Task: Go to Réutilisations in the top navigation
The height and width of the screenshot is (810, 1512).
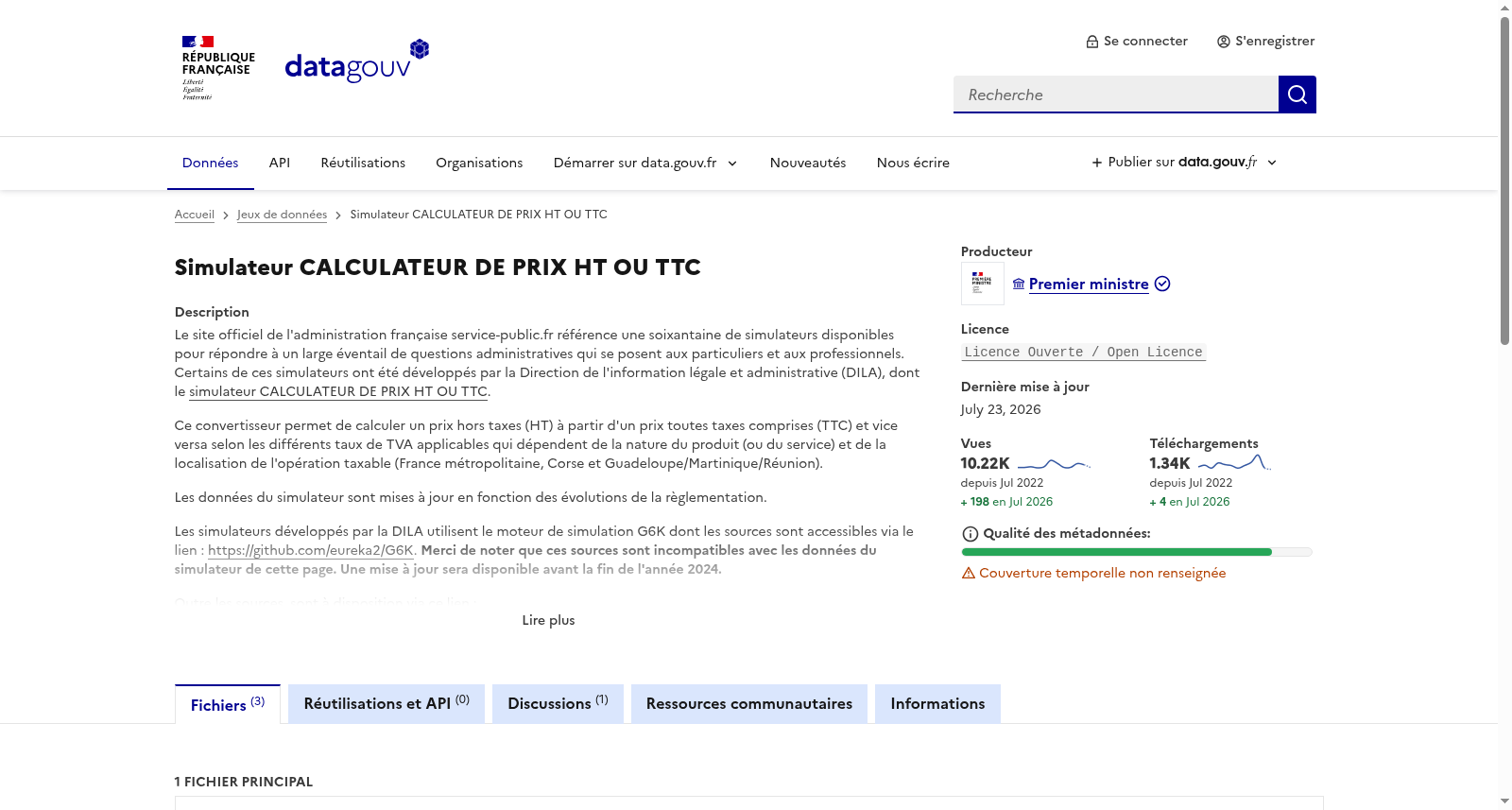Action: pos(363,163)
